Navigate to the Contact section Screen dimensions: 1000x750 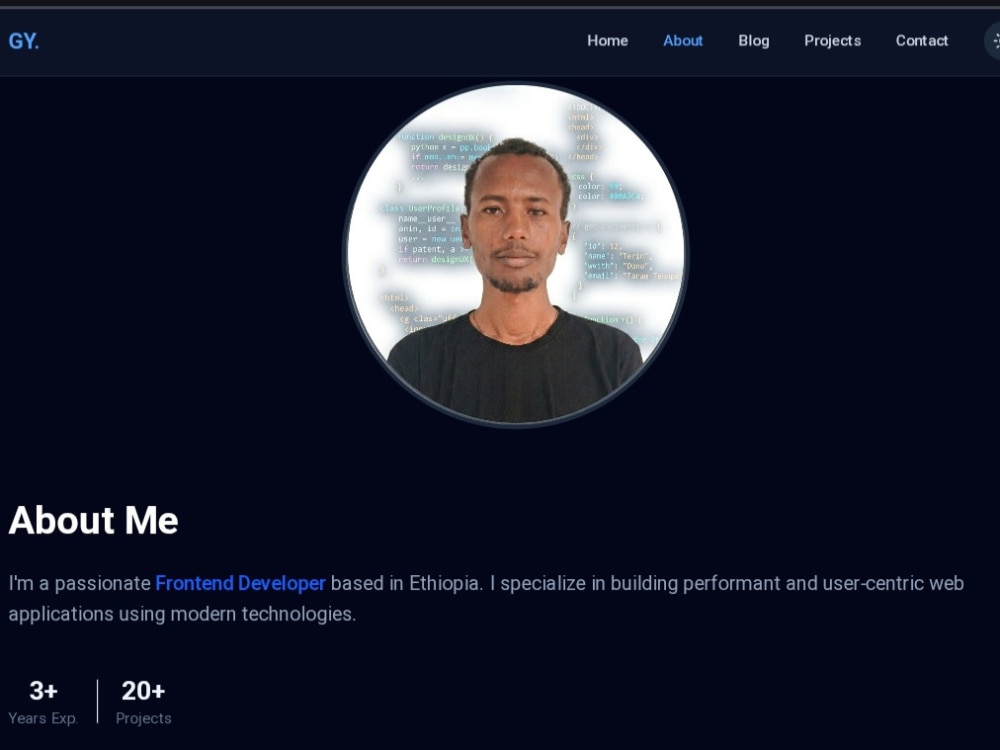[x=922, y=41]
